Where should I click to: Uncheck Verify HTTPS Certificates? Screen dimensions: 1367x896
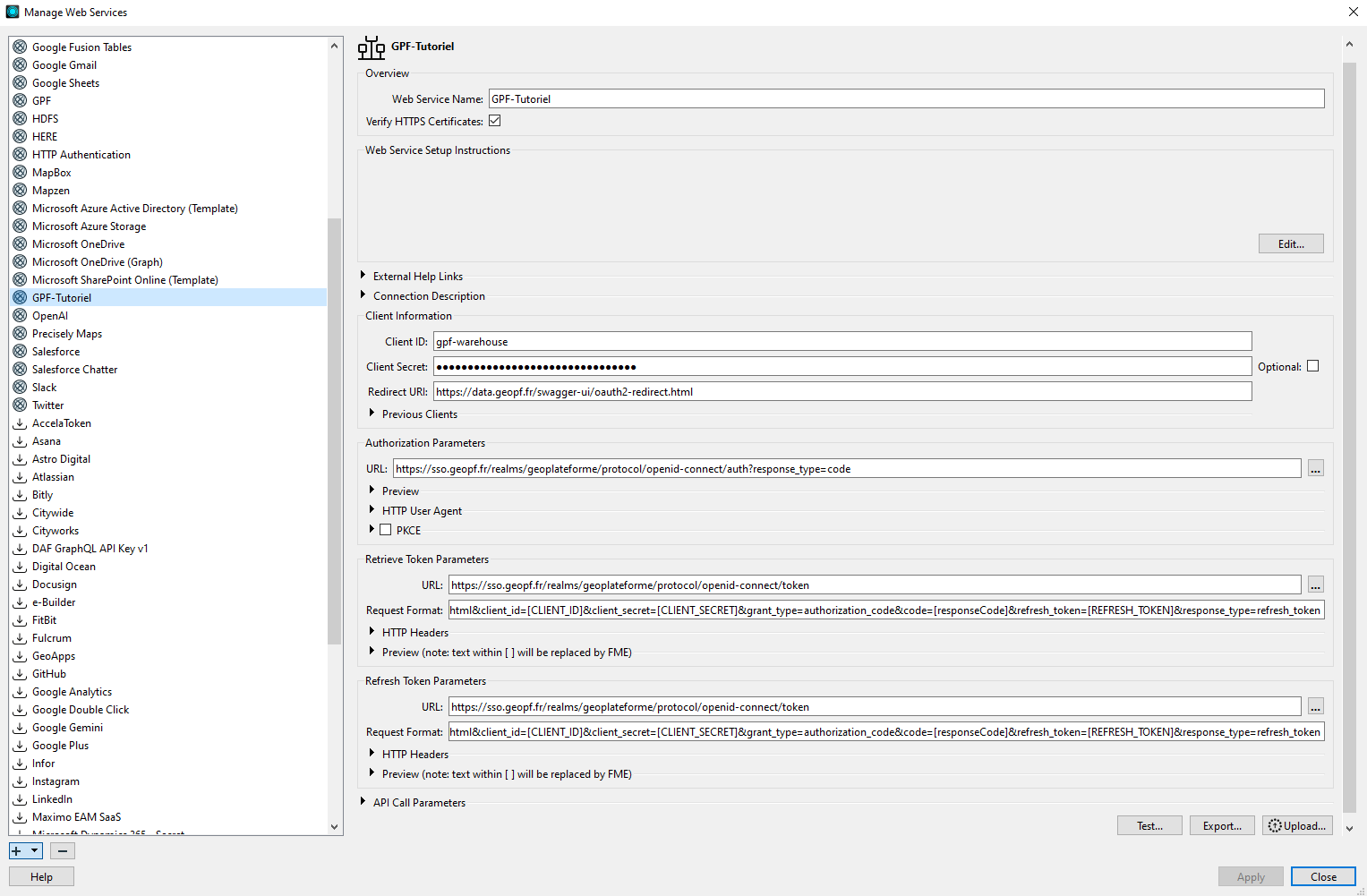click(x=494, y=121)
